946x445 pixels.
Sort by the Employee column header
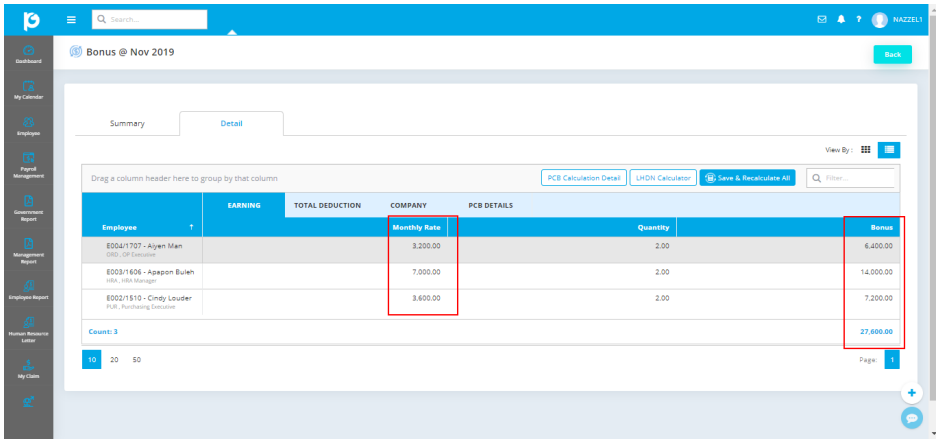pos(137,227)
